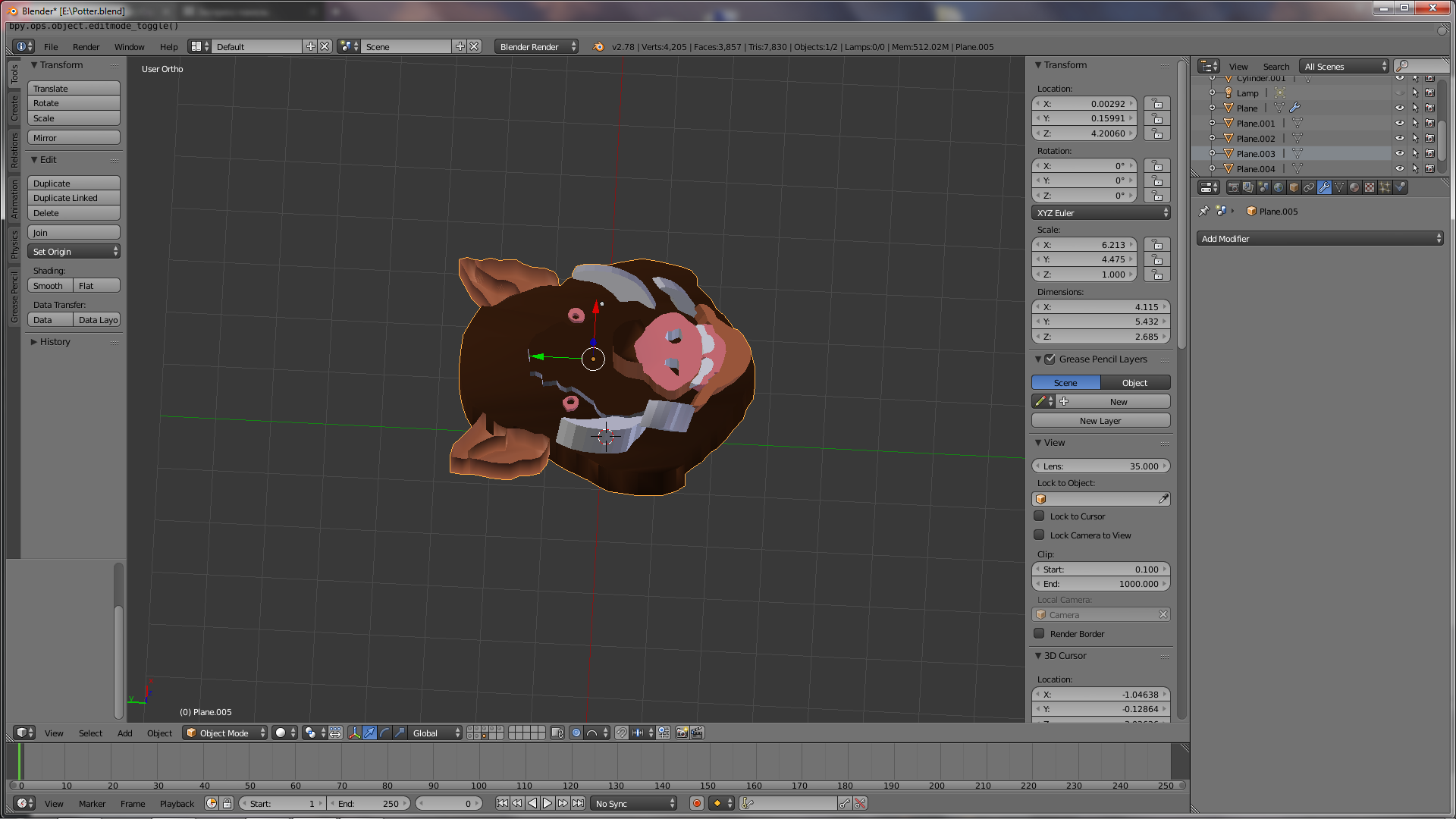Open the Material properties tab (sphere icon)
This screenshot has height=819, width=1456.
point(1354,187)
